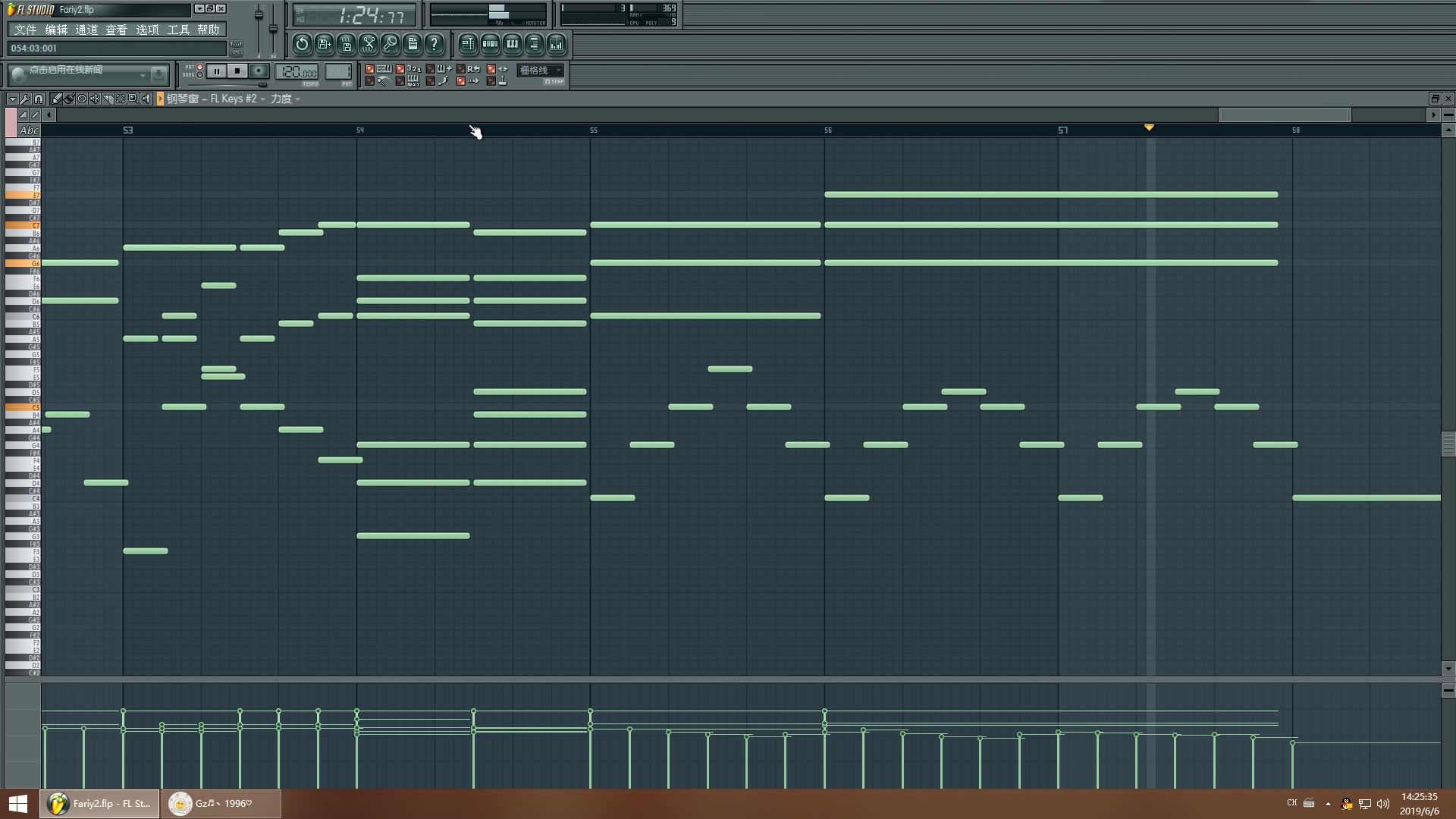This screenshot has width=1456, height=819.
Task: Open the 帮助 menu
Action: click(209, 30)
